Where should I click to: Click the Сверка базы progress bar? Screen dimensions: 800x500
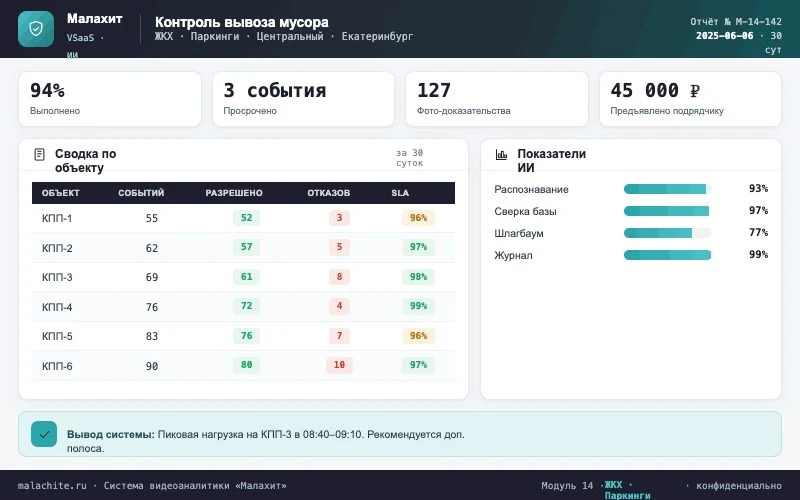click(667, 211)
